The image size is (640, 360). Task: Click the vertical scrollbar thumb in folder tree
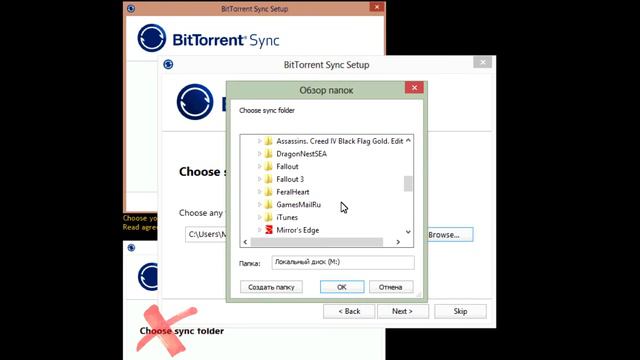pyautogui.click(x=408, y=184)
